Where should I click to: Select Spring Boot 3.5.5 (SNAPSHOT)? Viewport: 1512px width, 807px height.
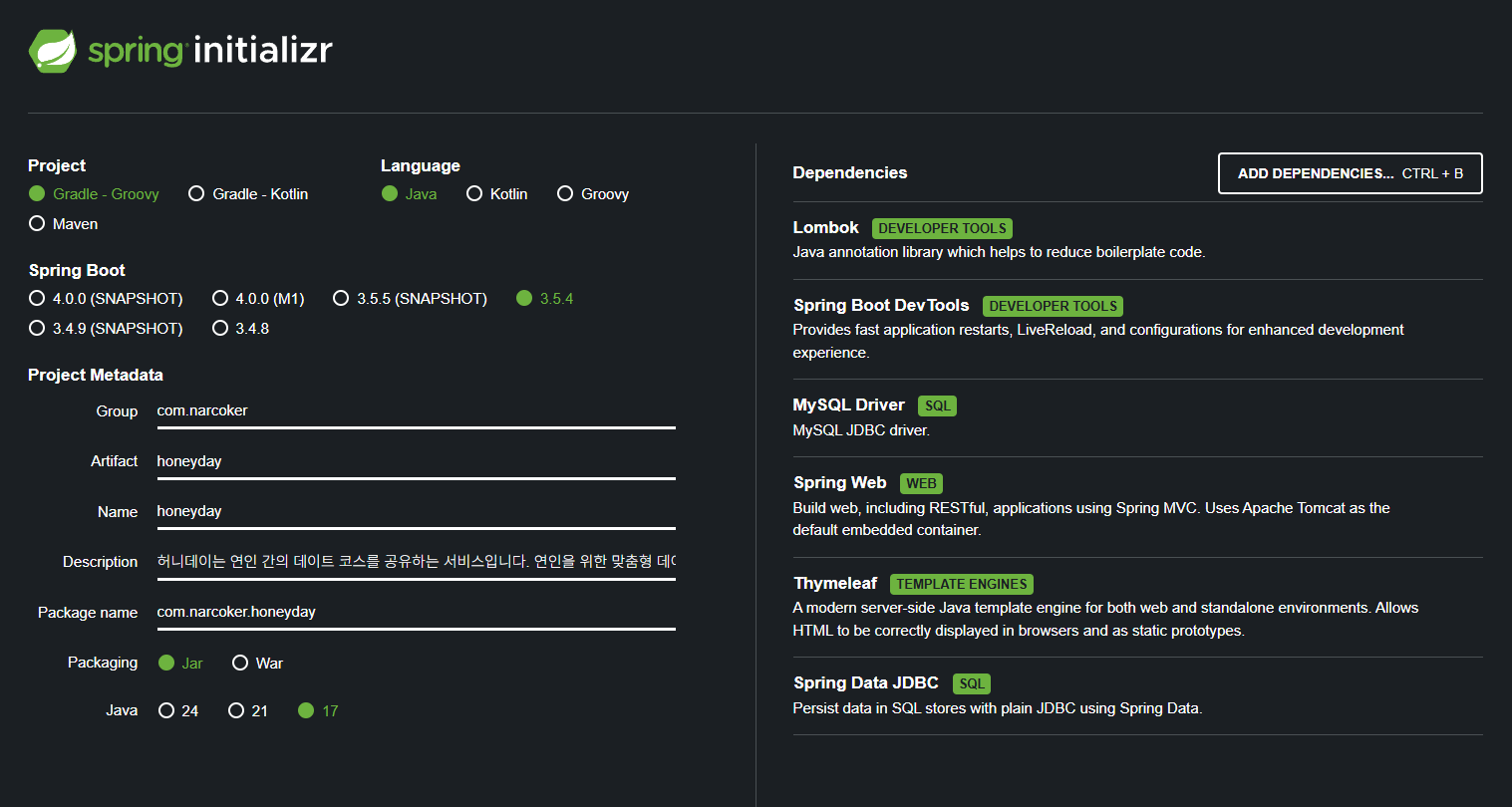(411, 299)
